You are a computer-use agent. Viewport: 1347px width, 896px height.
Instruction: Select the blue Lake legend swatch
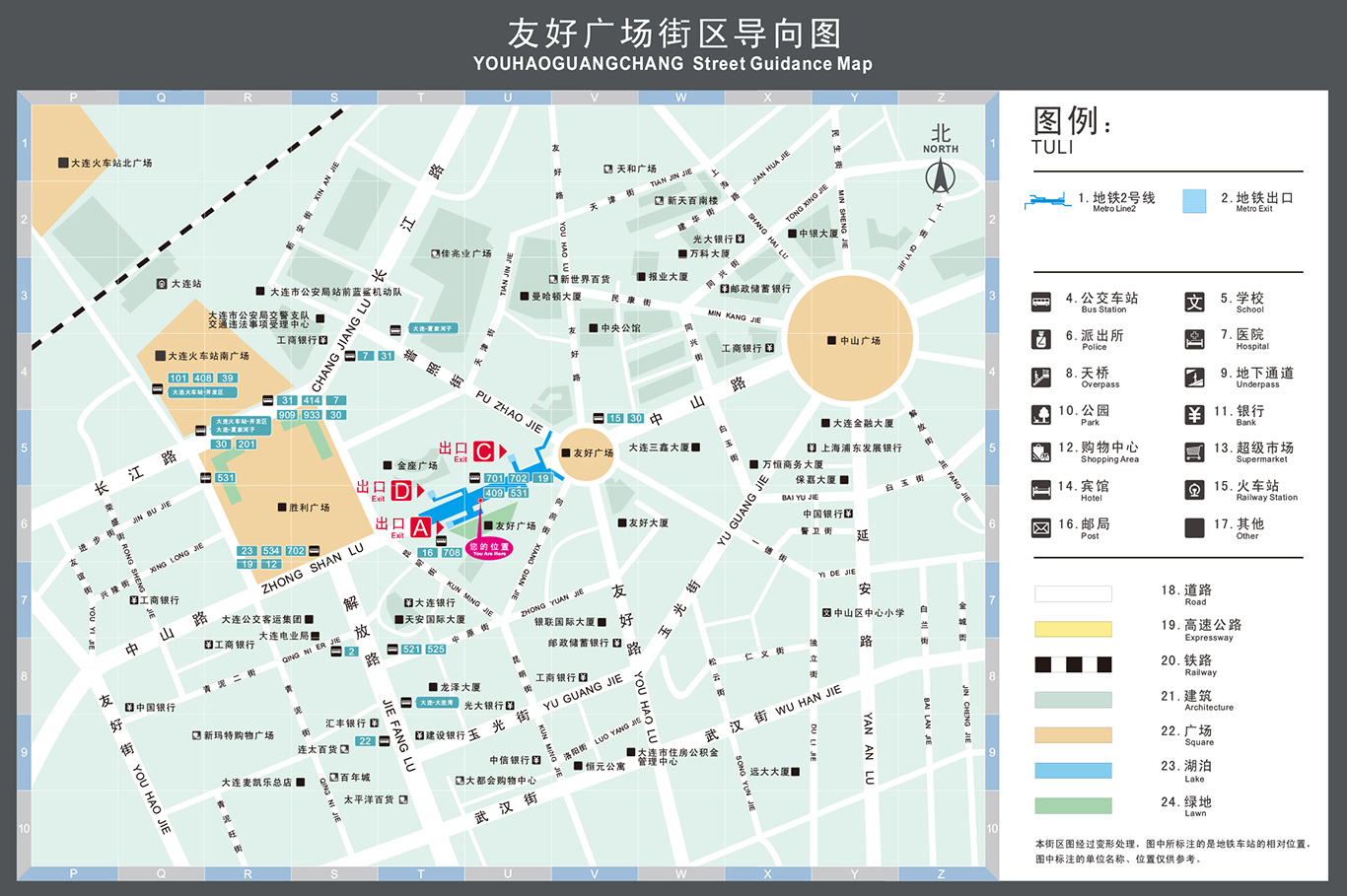pyautogui.click(x=1073, y=770)
